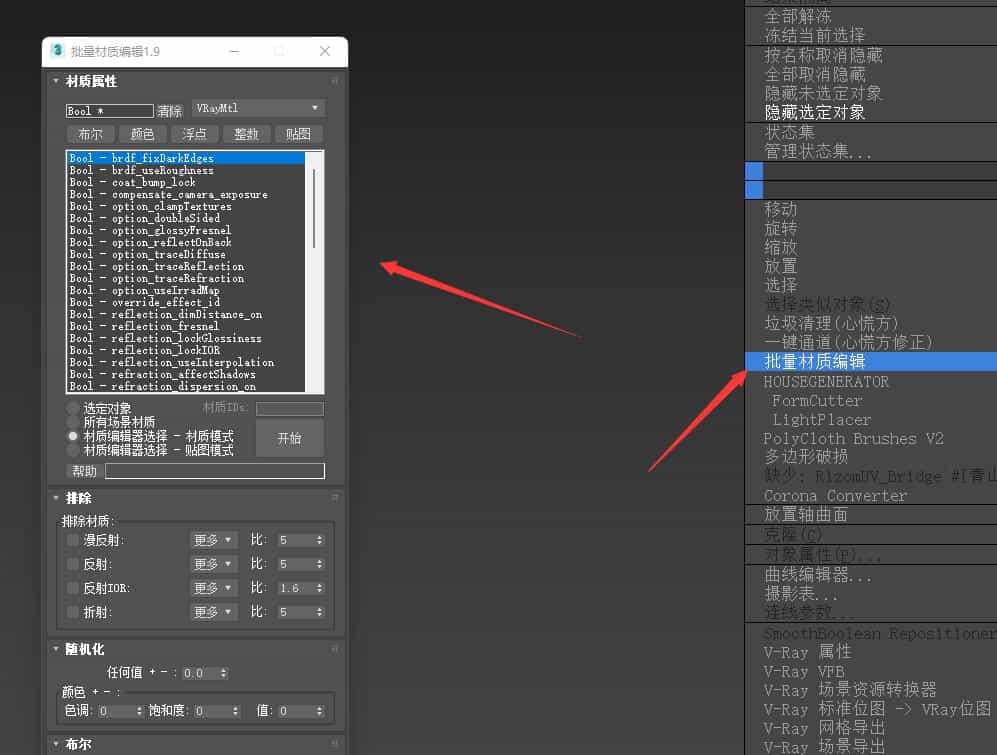
Task: Click the property list vertical scrollbar
Action: pos(314,208)
